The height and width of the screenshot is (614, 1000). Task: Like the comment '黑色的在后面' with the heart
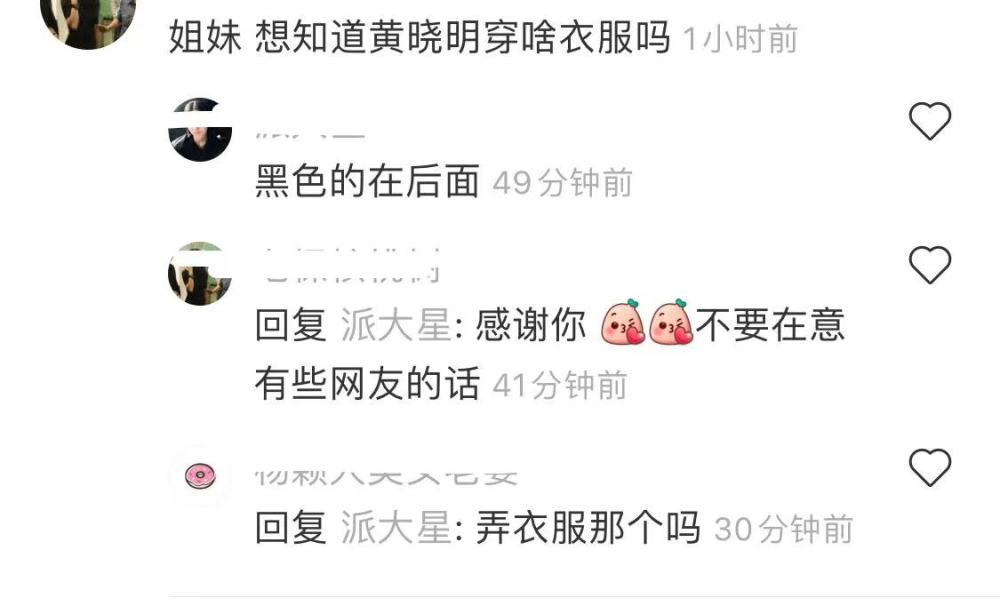click(x=930, y=121)
